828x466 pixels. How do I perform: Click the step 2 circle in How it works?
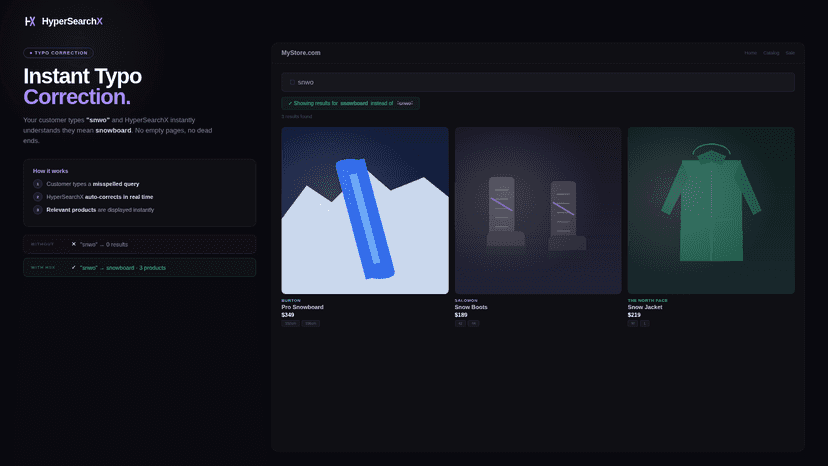pyautogui.click(x=37, y=197)
